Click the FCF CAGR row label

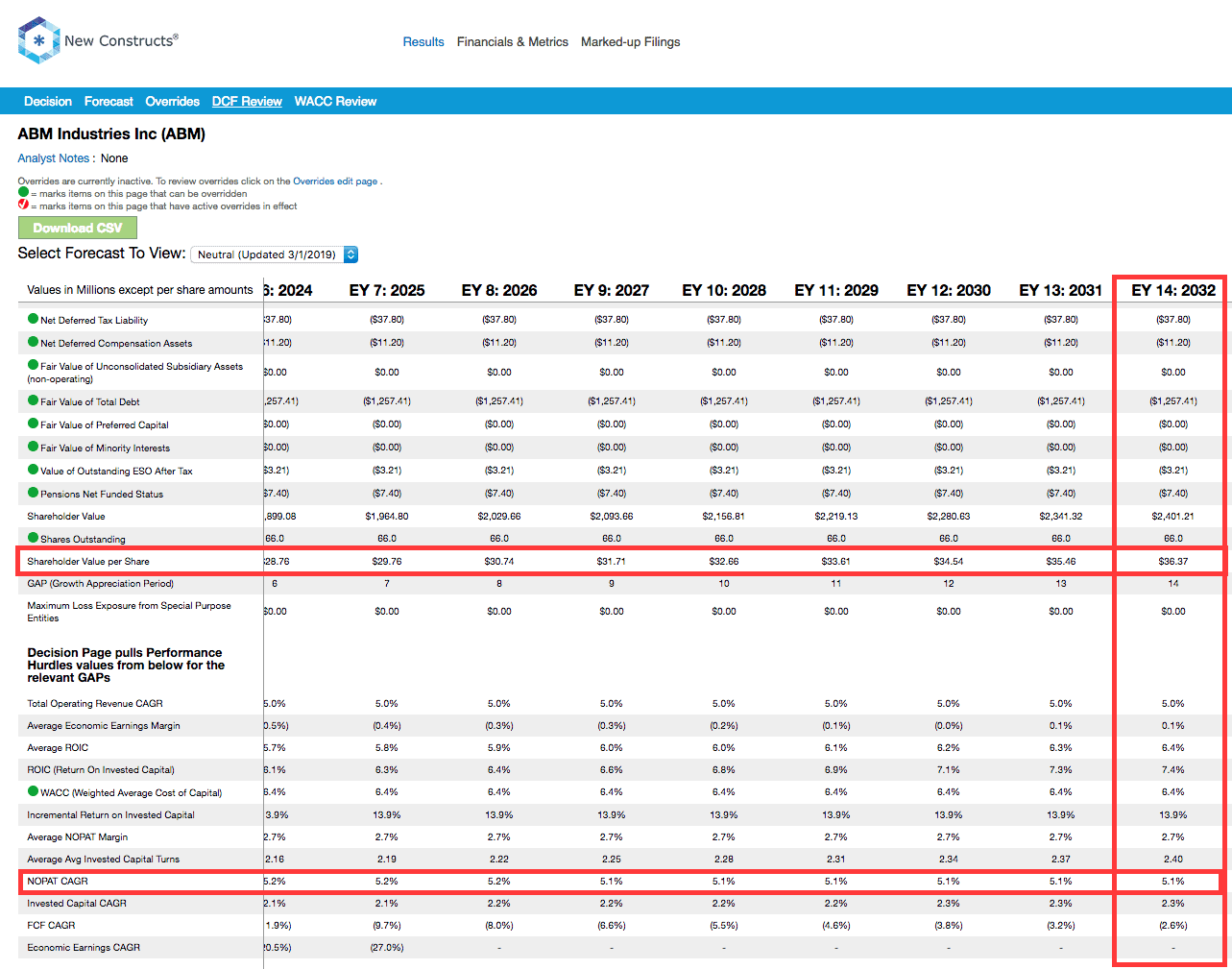click(51, 926)
